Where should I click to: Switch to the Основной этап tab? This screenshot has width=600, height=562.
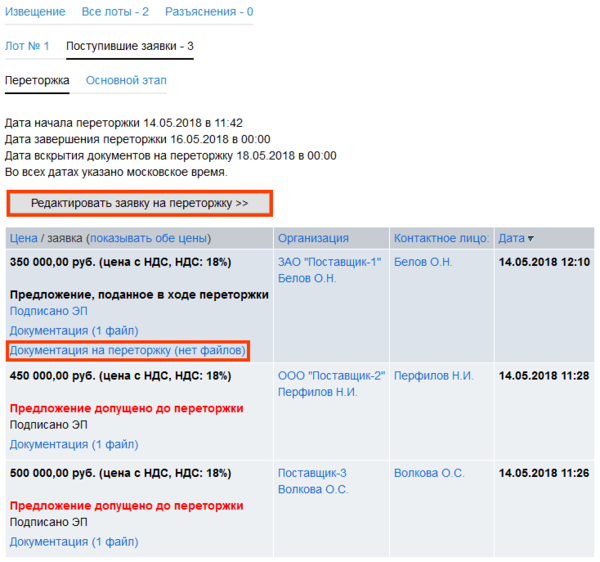126,80
